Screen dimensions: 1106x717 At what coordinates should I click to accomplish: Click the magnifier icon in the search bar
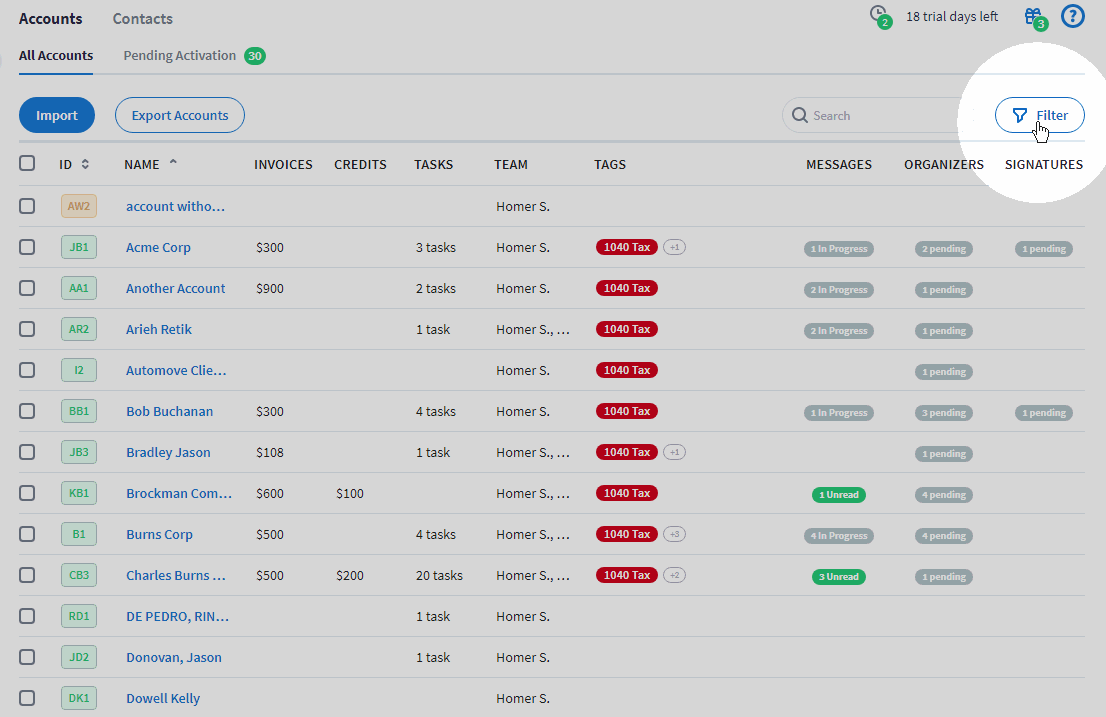point(800,115)
